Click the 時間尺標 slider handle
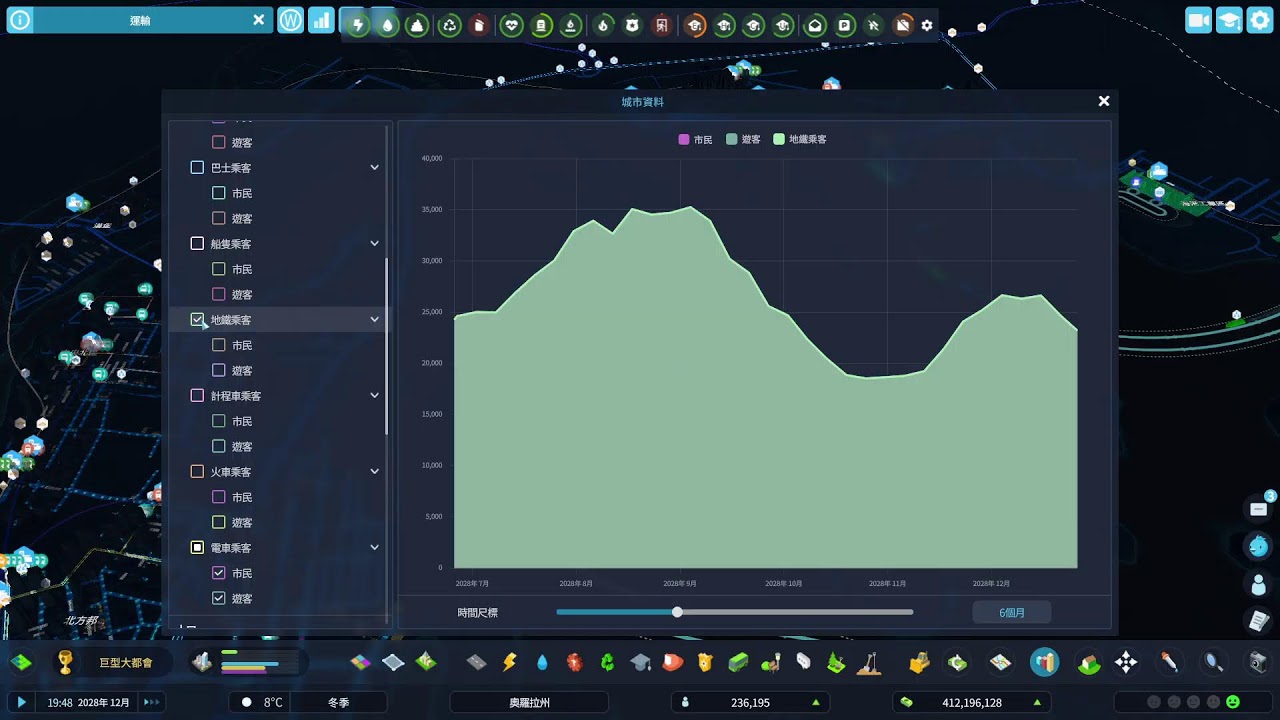 click(x=677, y=612)
